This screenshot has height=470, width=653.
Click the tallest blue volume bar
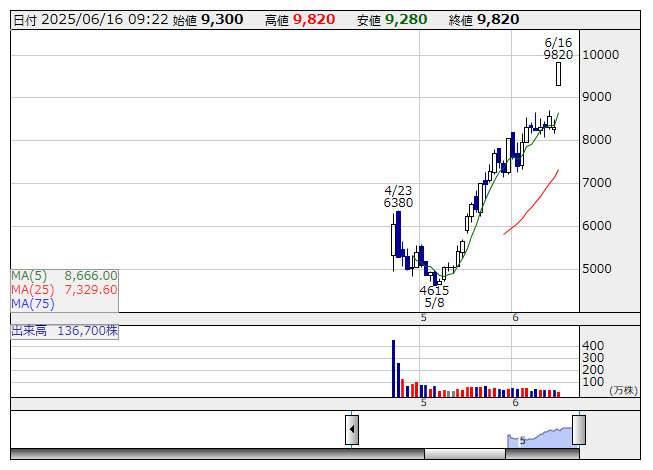393,368
